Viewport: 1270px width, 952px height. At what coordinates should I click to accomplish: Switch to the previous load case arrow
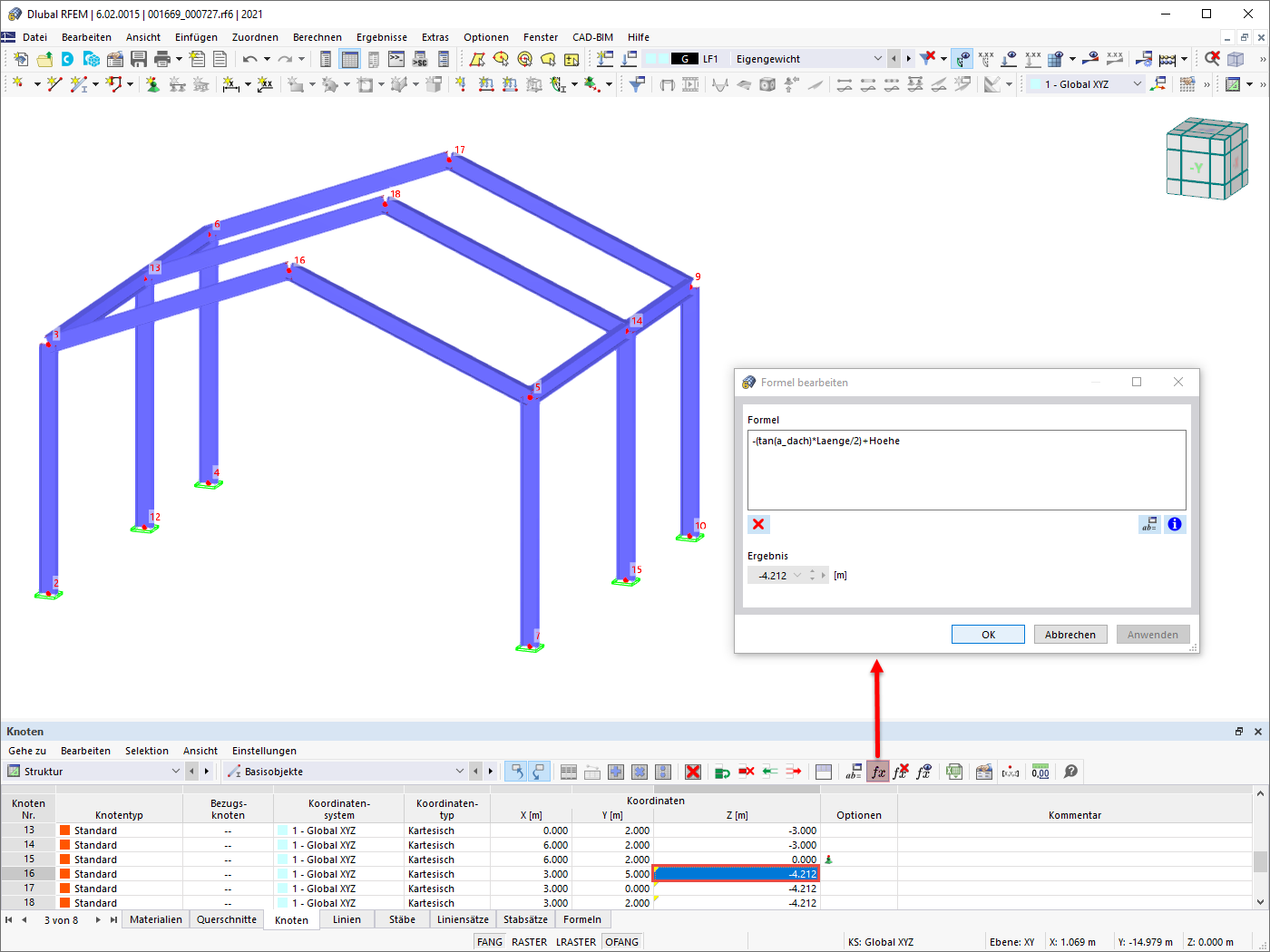pyautogui.click(x=894, y=59)
